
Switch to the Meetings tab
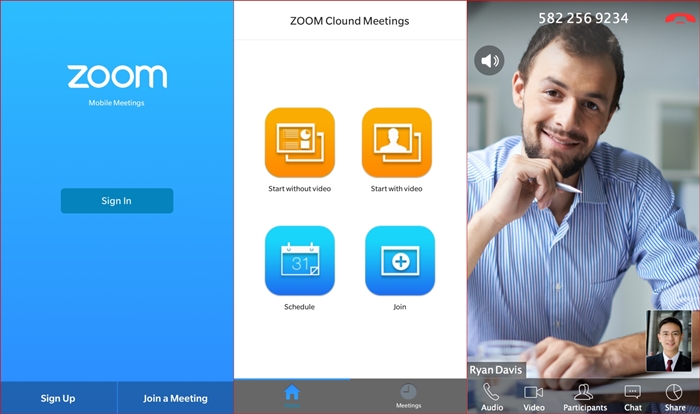pyautogui.click(x=408, y=396)
